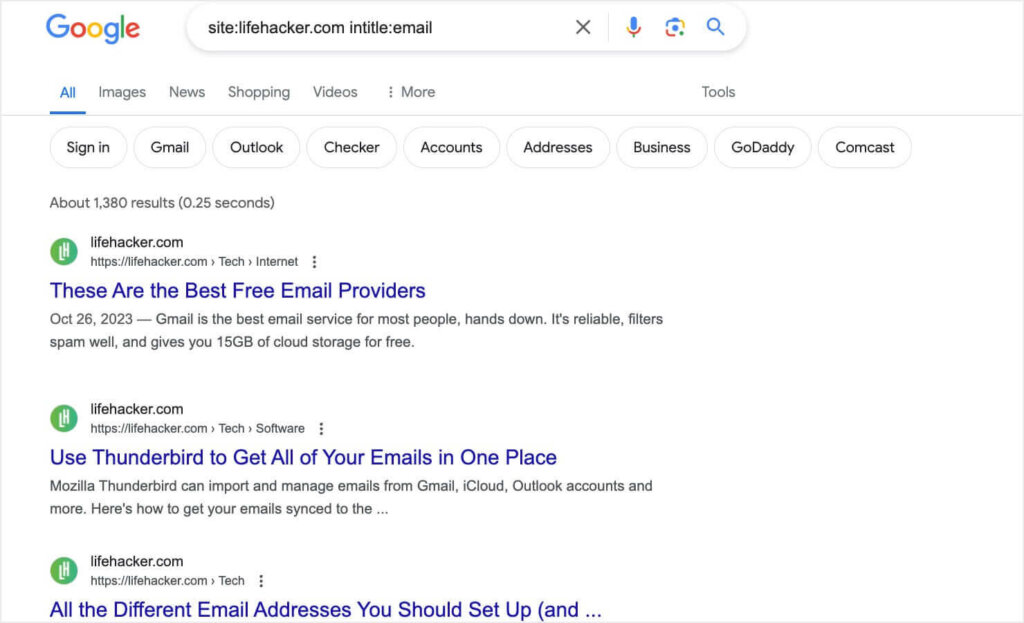
Task: Open the three-dot menu next to the Thunderbird result
Action: (x=321, y=427)
